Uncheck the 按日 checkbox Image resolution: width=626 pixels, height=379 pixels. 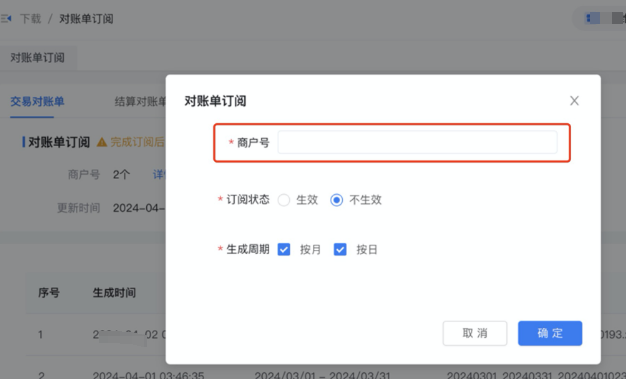click(340, 250)
